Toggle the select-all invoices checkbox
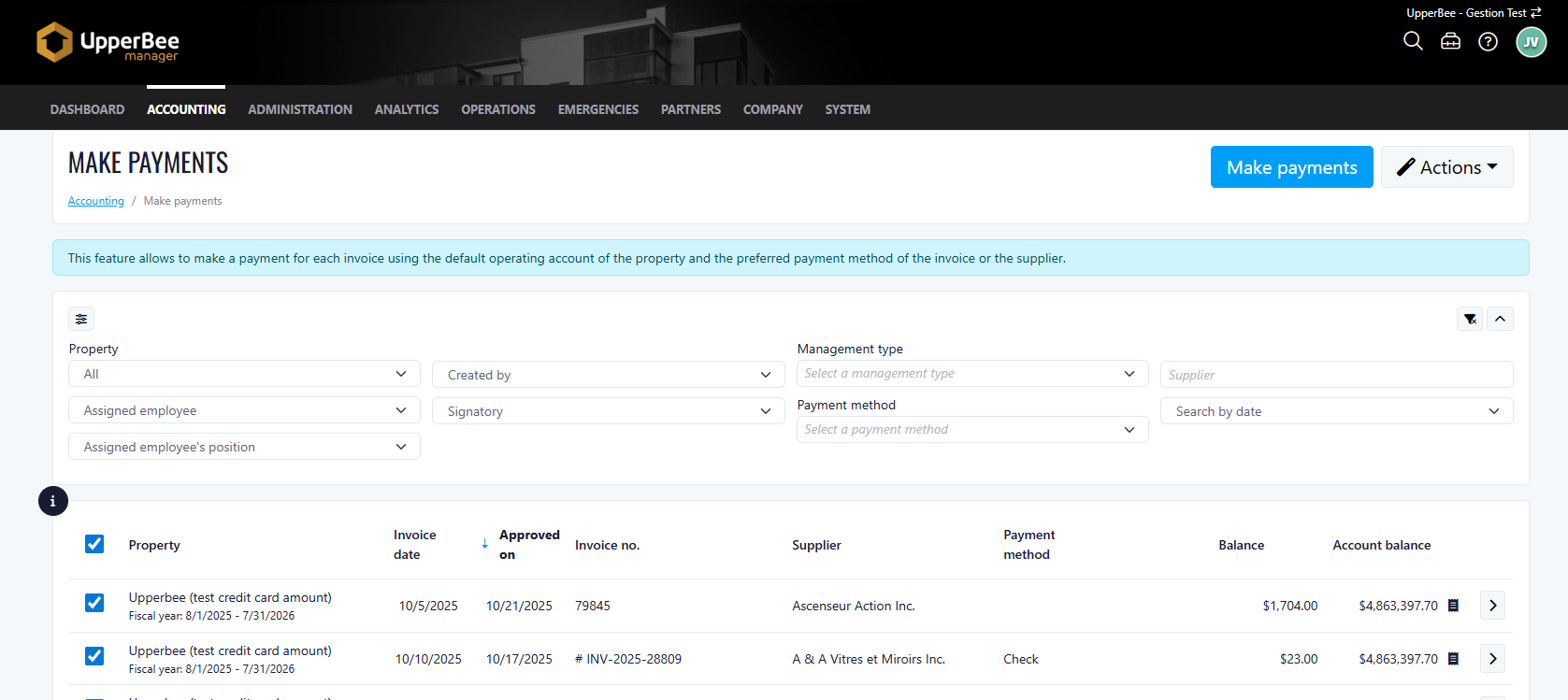Image resolution: width=1568 pixels, height=700 pixels. coord(94,544)
